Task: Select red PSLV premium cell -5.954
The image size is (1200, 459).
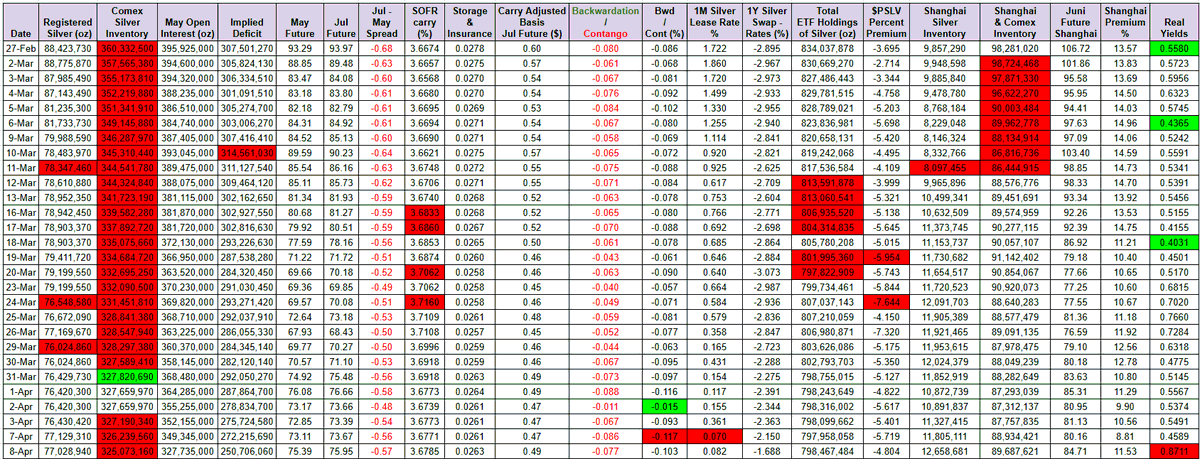Action: pyautogui.click(x=888, y=256)
